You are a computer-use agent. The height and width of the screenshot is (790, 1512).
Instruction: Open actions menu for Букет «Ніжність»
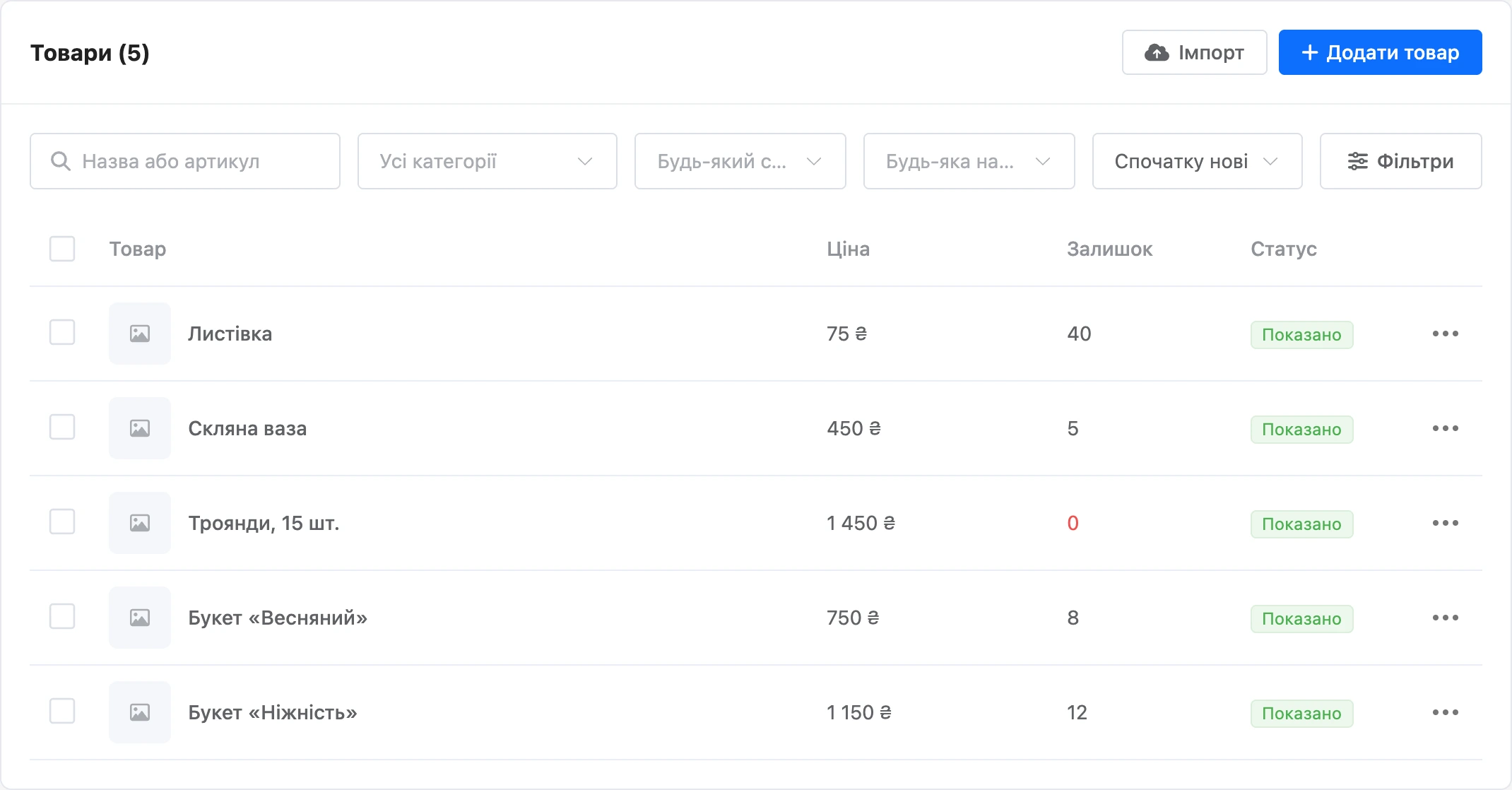1445,712
